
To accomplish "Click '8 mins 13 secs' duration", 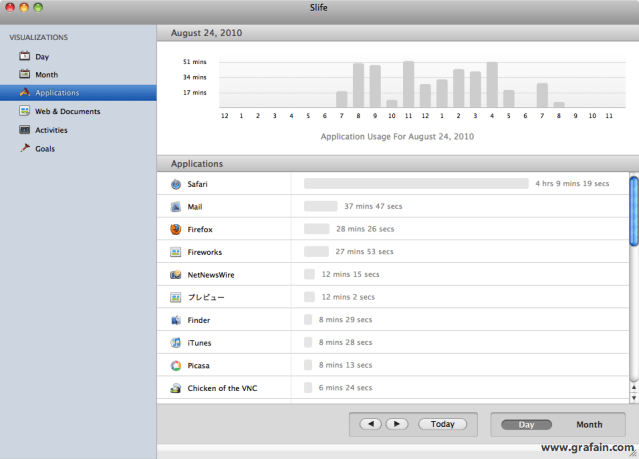I will coord(345,365).
